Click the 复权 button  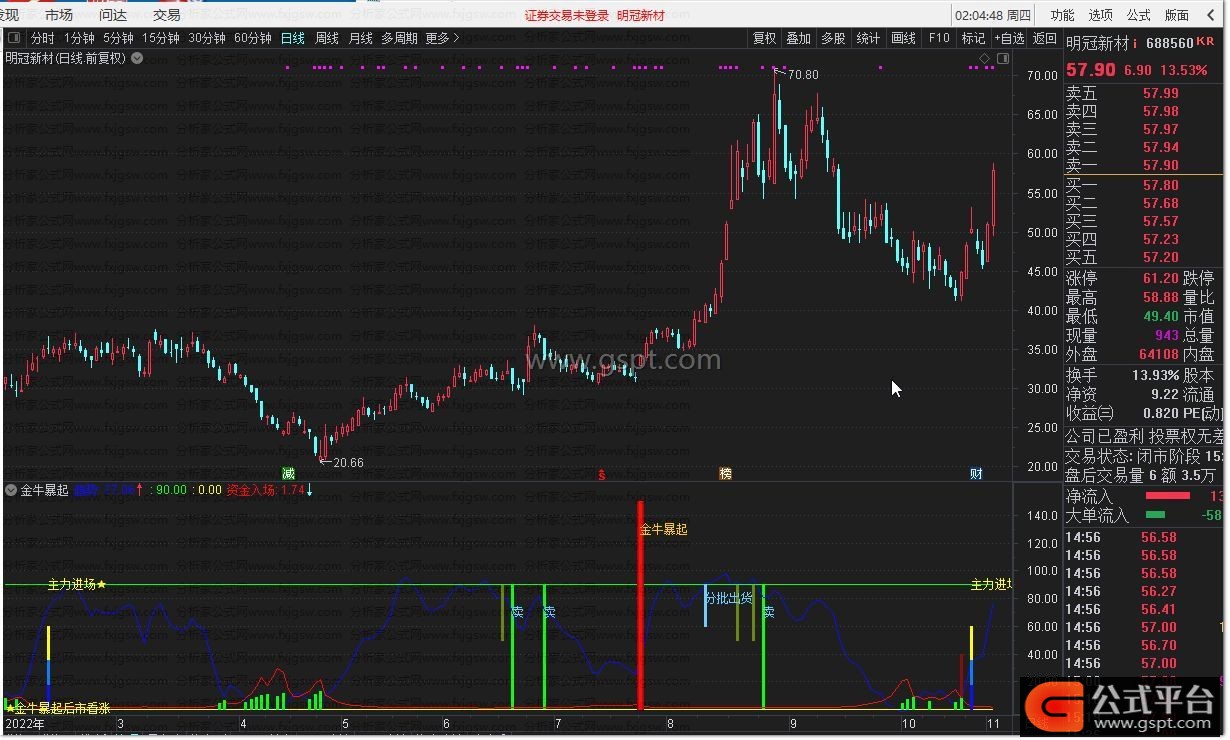(764, 38)
